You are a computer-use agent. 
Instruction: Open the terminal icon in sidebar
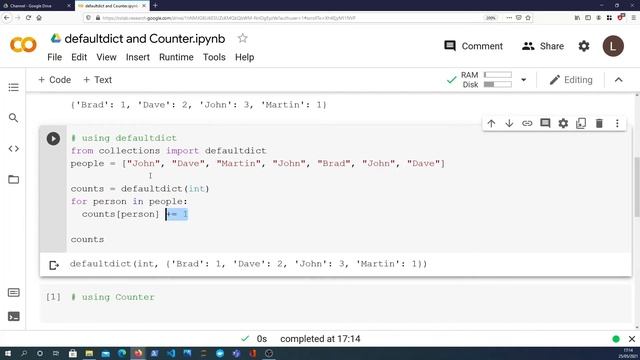click(13, 316)
